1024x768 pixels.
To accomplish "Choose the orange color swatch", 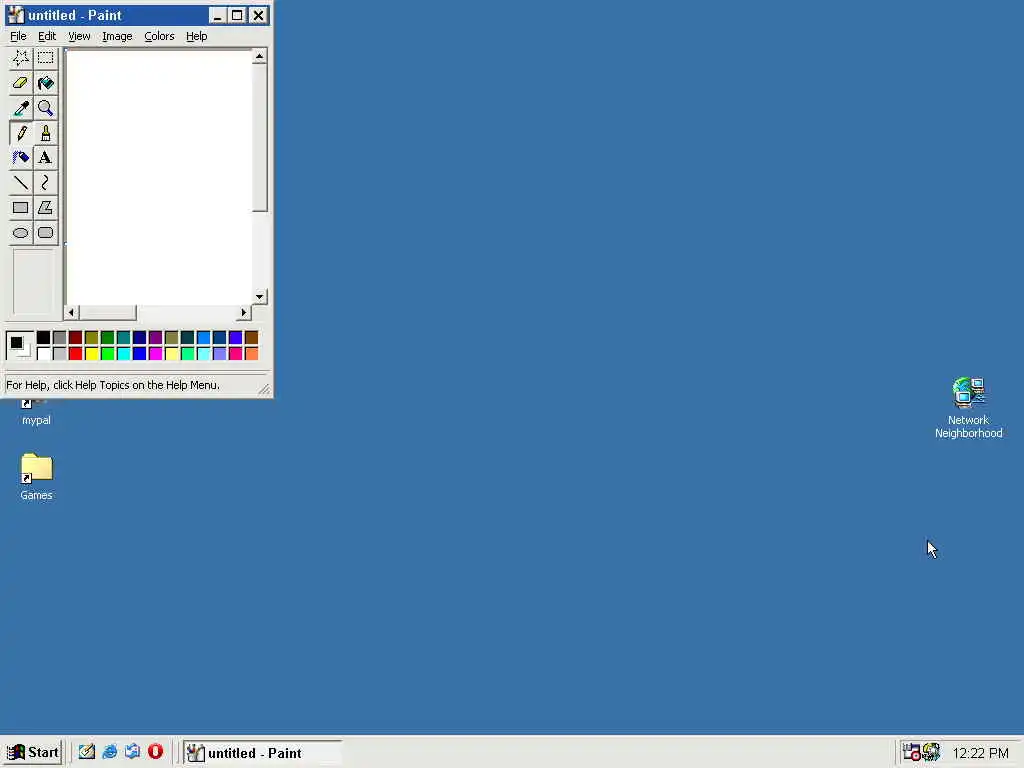I will (251, 353).
